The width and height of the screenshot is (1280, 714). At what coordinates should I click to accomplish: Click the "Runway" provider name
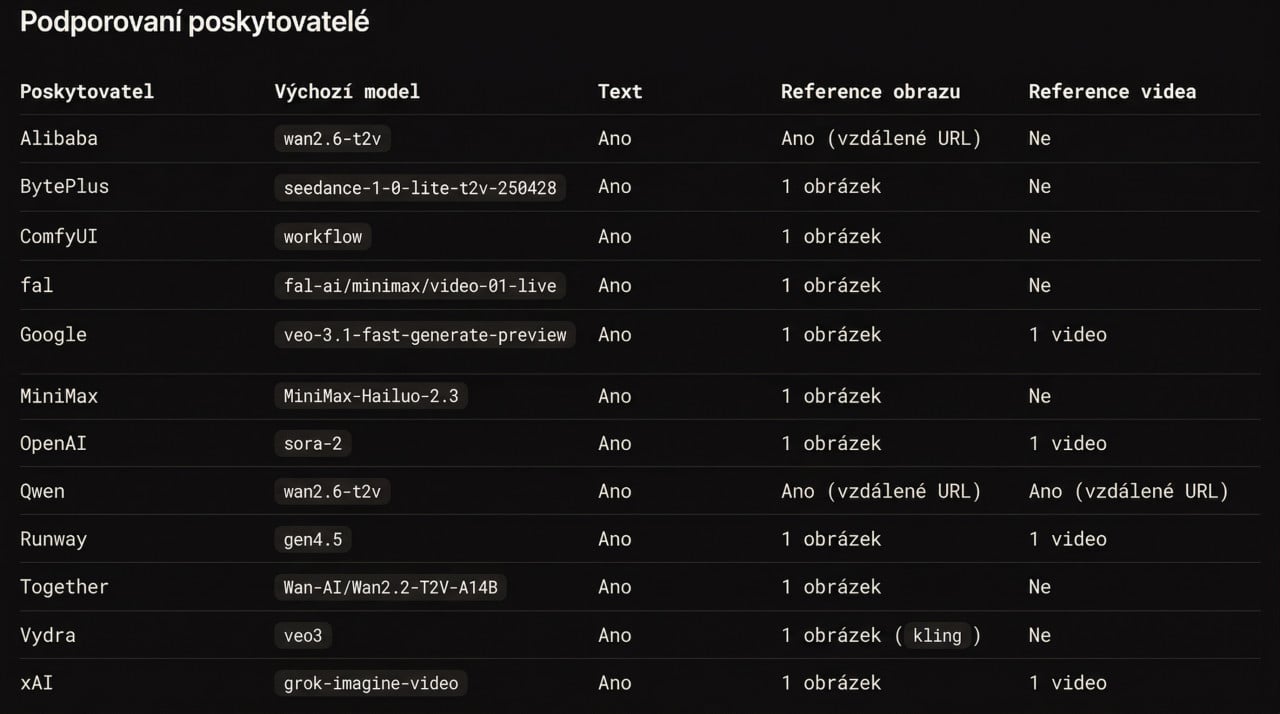53,539
